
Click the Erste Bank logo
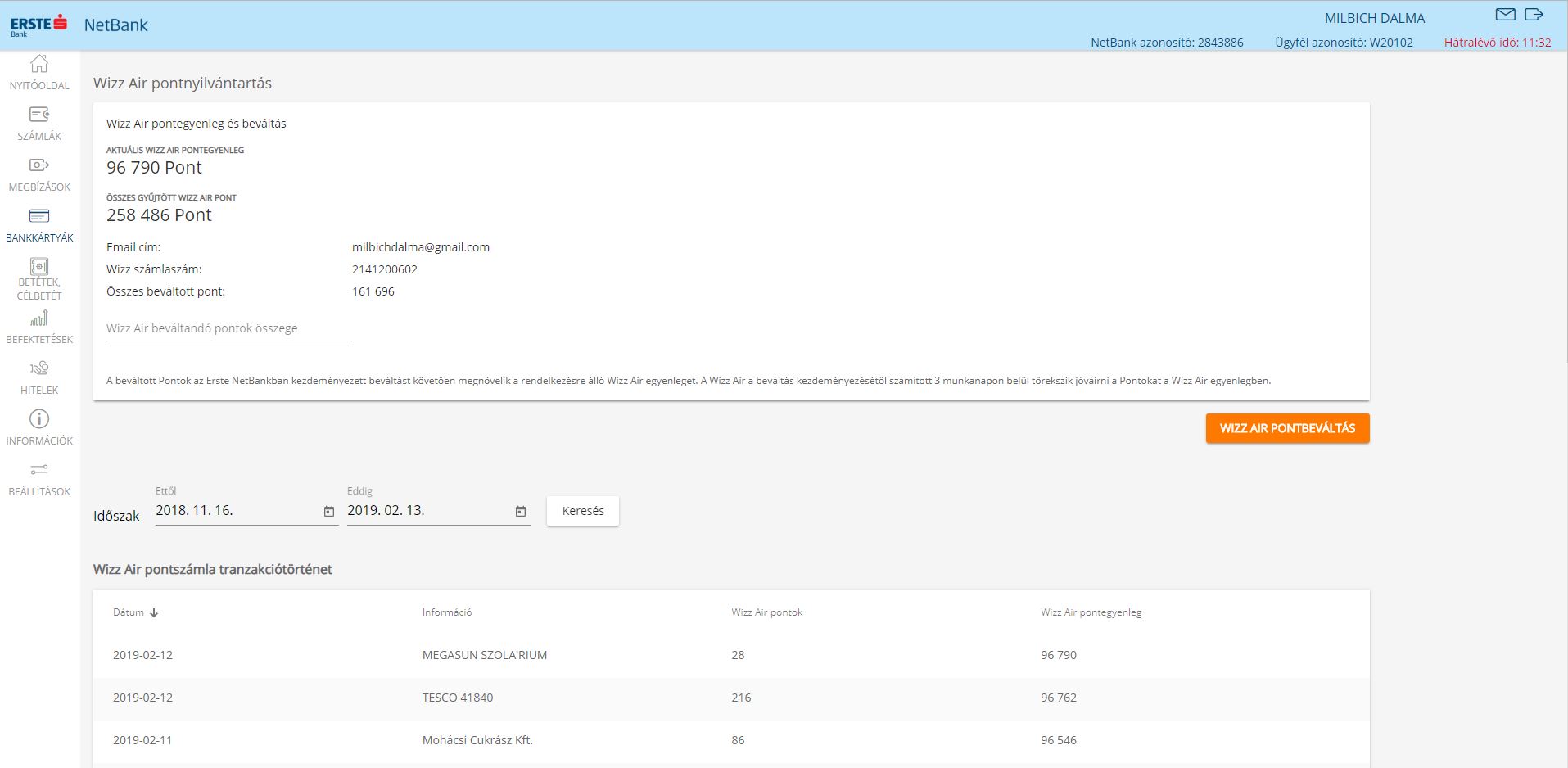pyautogui.click(x=38, y=25)
